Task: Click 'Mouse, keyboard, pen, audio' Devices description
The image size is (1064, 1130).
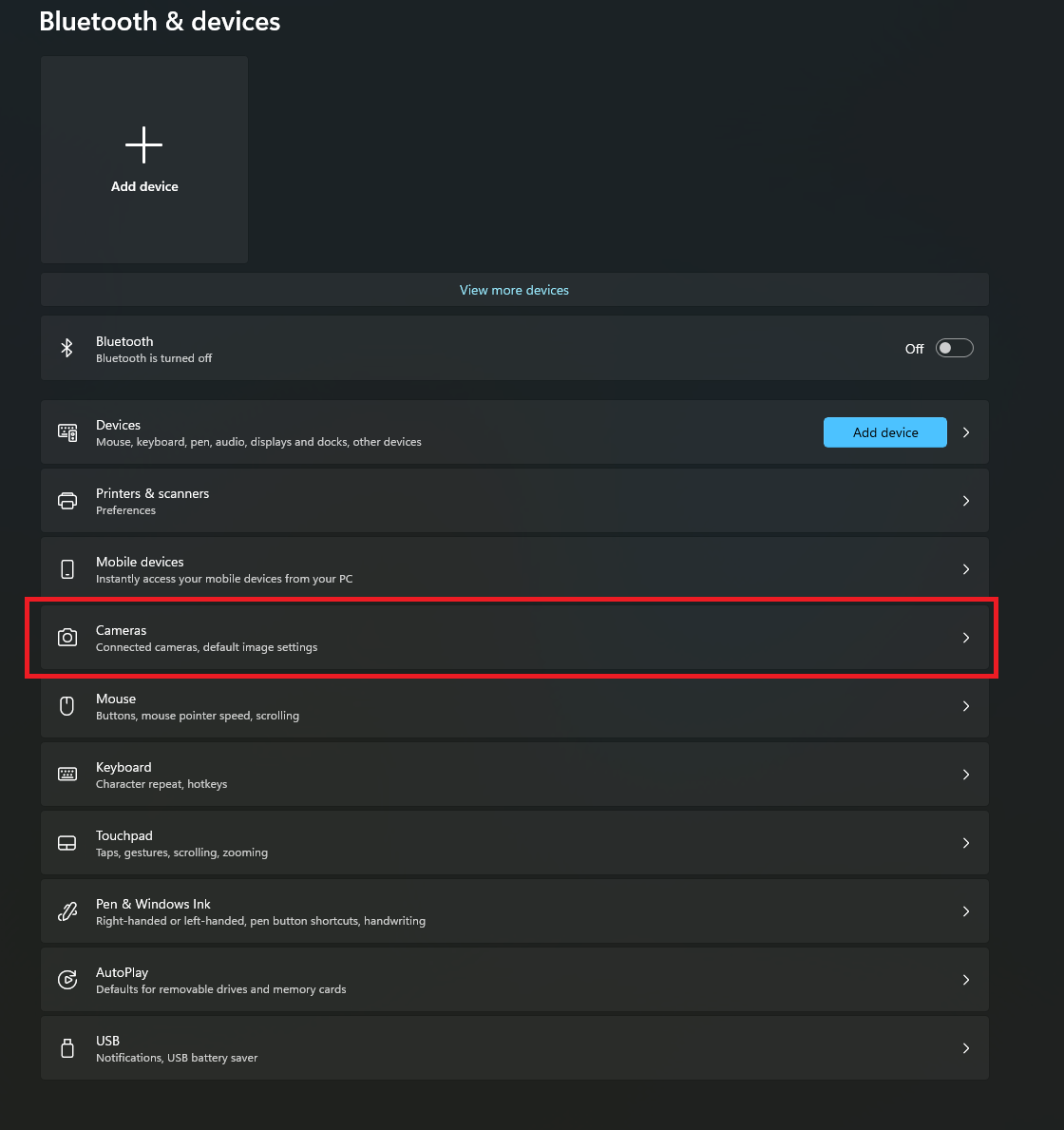Action: (x=258, y=442)
